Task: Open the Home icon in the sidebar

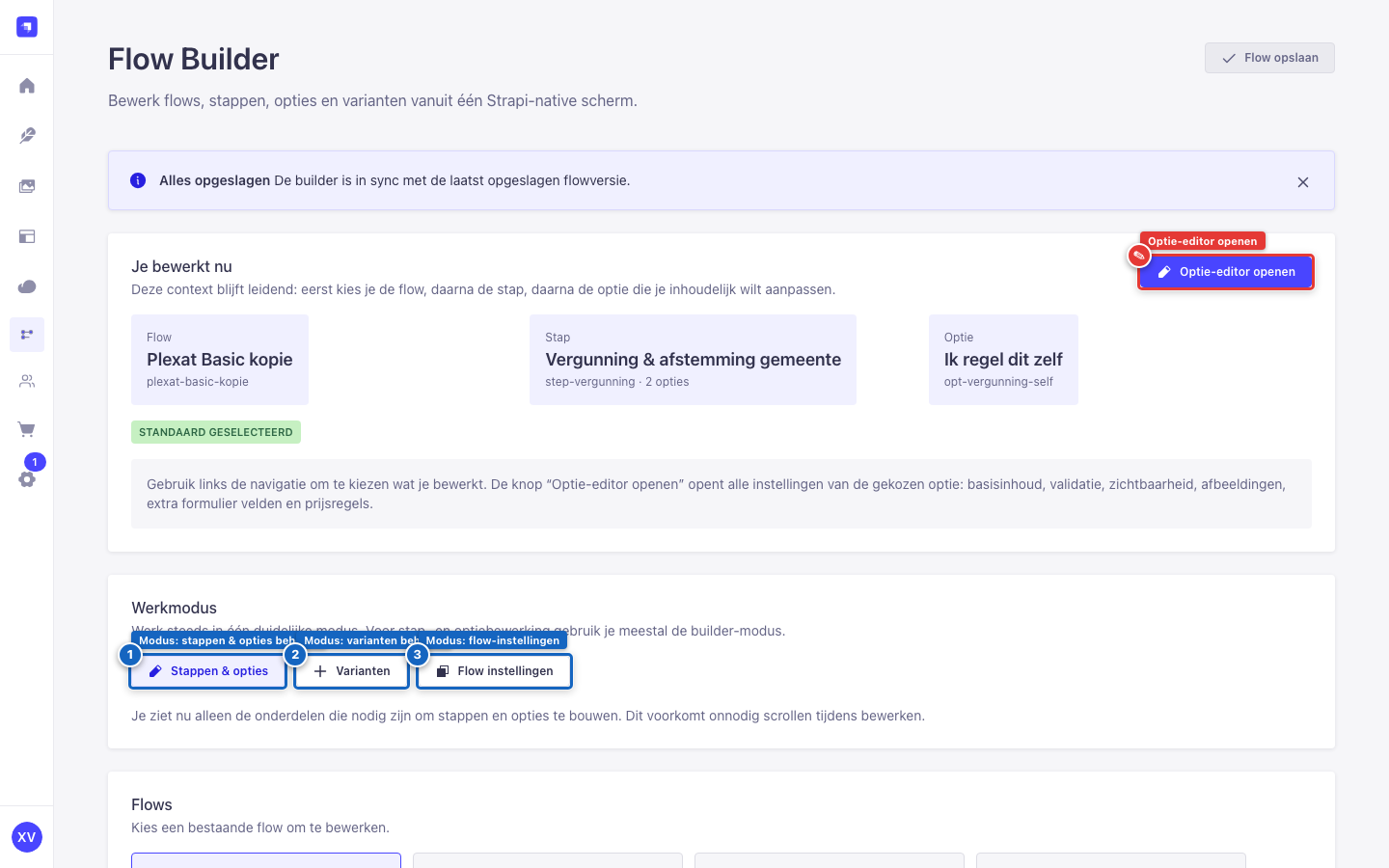Action: tap(27, 86)
